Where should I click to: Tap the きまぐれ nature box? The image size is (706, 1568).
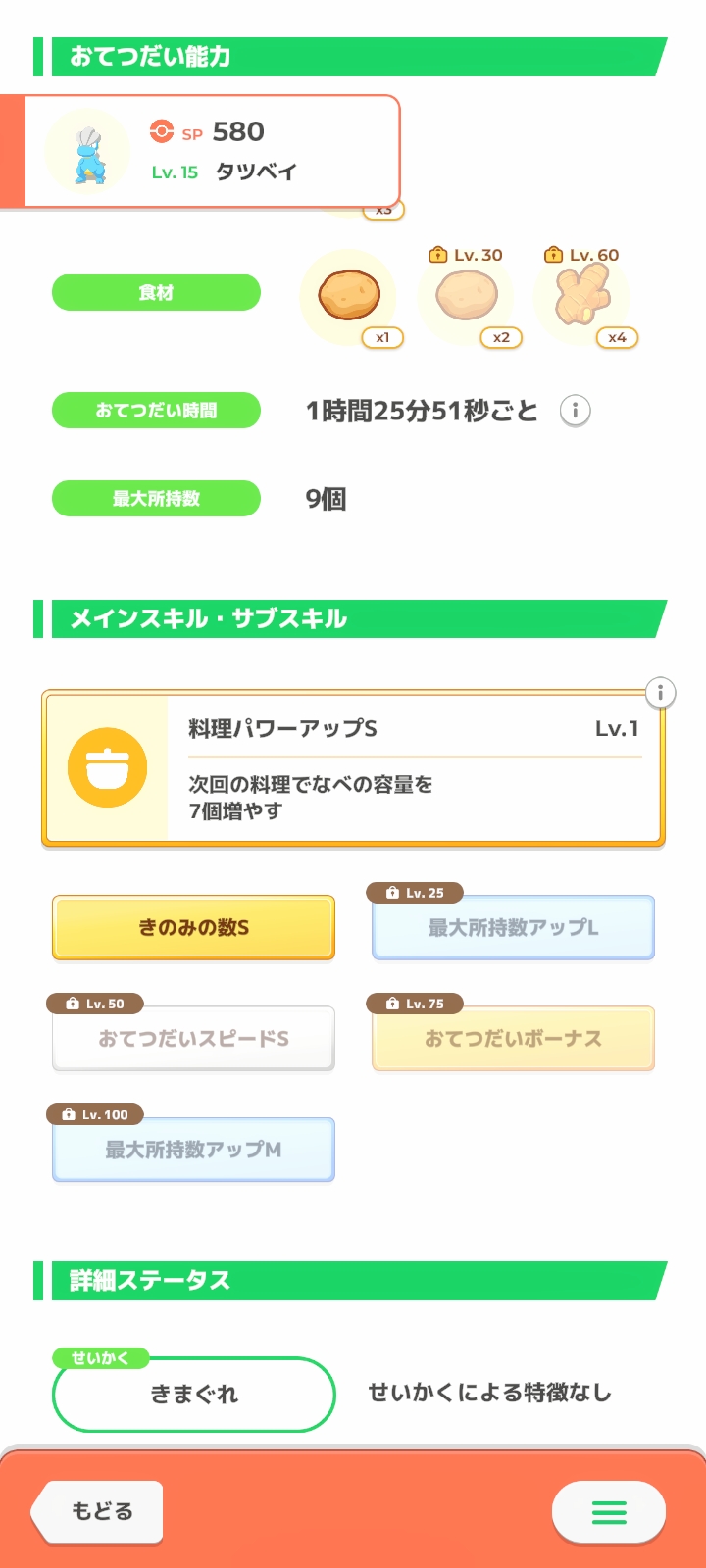coord(193,1395)
